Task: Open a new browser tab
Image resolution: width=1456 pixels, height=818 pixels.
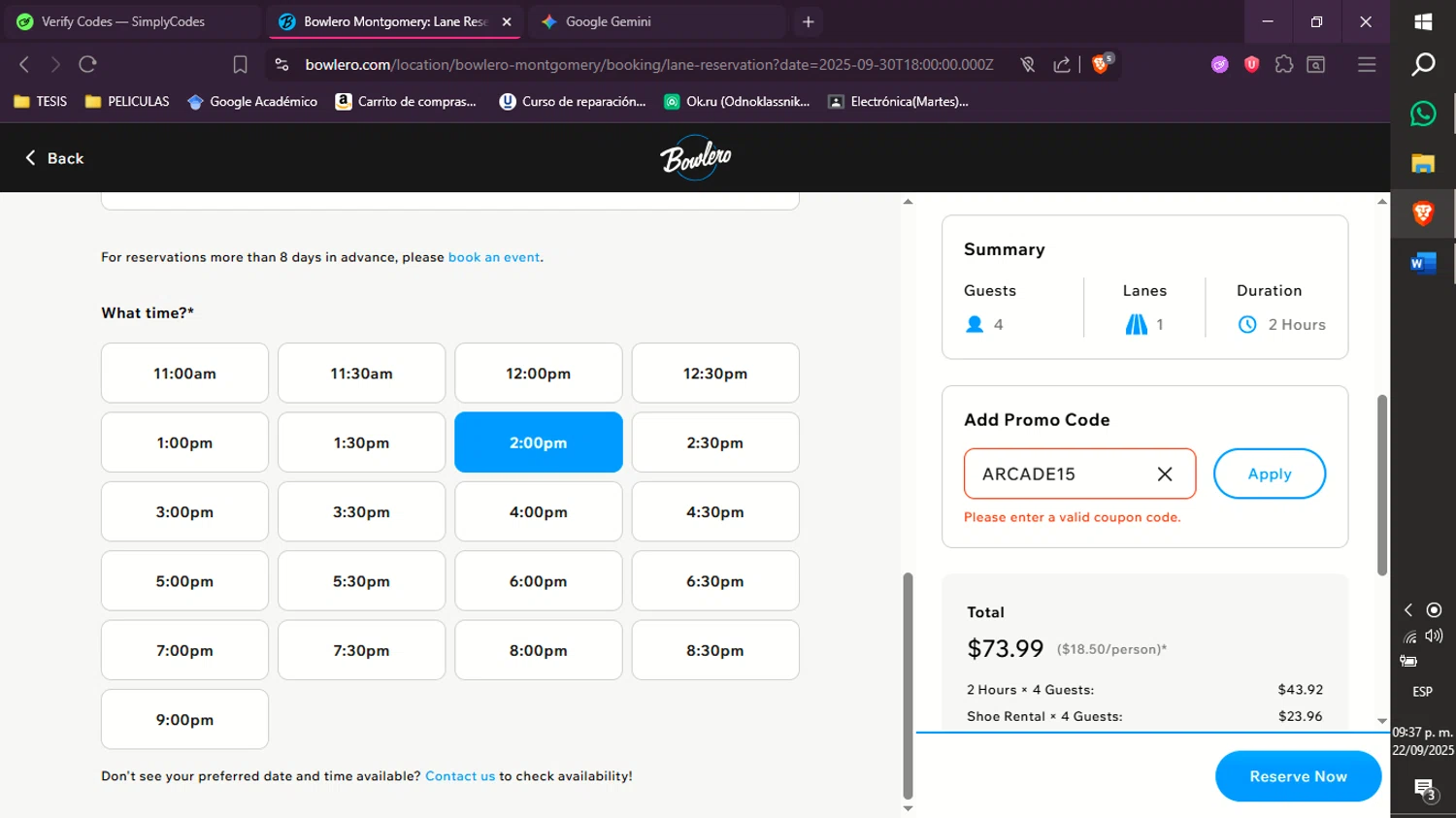Action: tap(808, 21)
